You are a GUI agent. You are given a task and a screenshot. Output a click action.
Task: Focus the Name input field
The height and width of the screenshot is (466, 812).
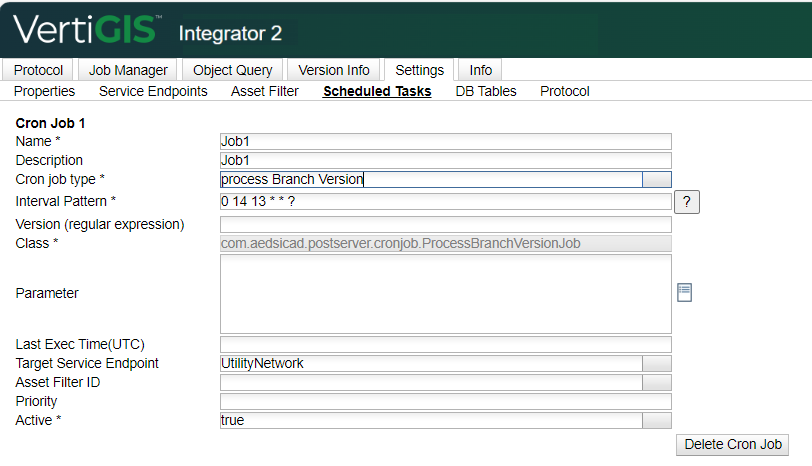[x=445, y=141]
